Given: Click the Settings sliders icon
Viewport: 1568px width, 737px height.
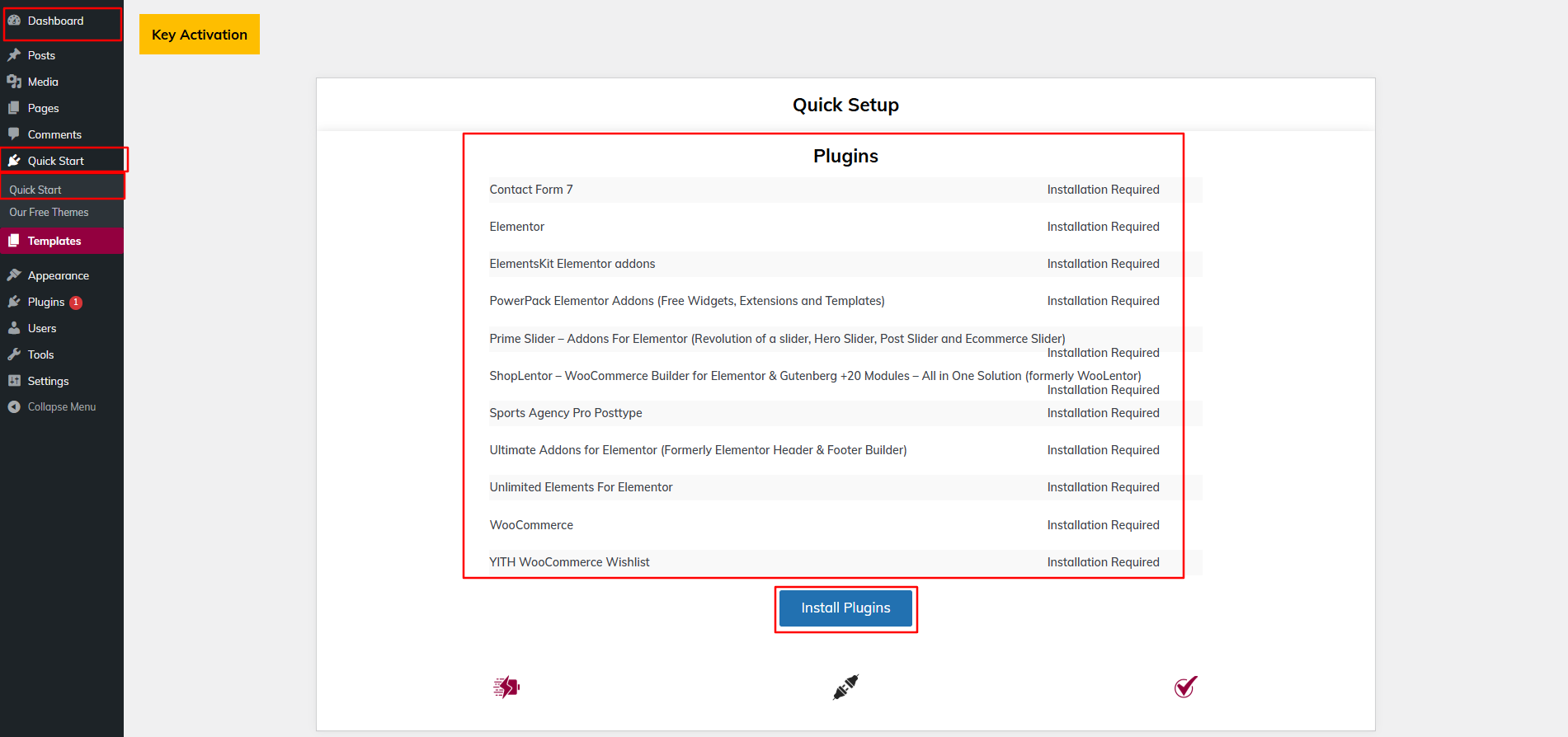Looking at the screenshot, I should [x=14, y=381].
